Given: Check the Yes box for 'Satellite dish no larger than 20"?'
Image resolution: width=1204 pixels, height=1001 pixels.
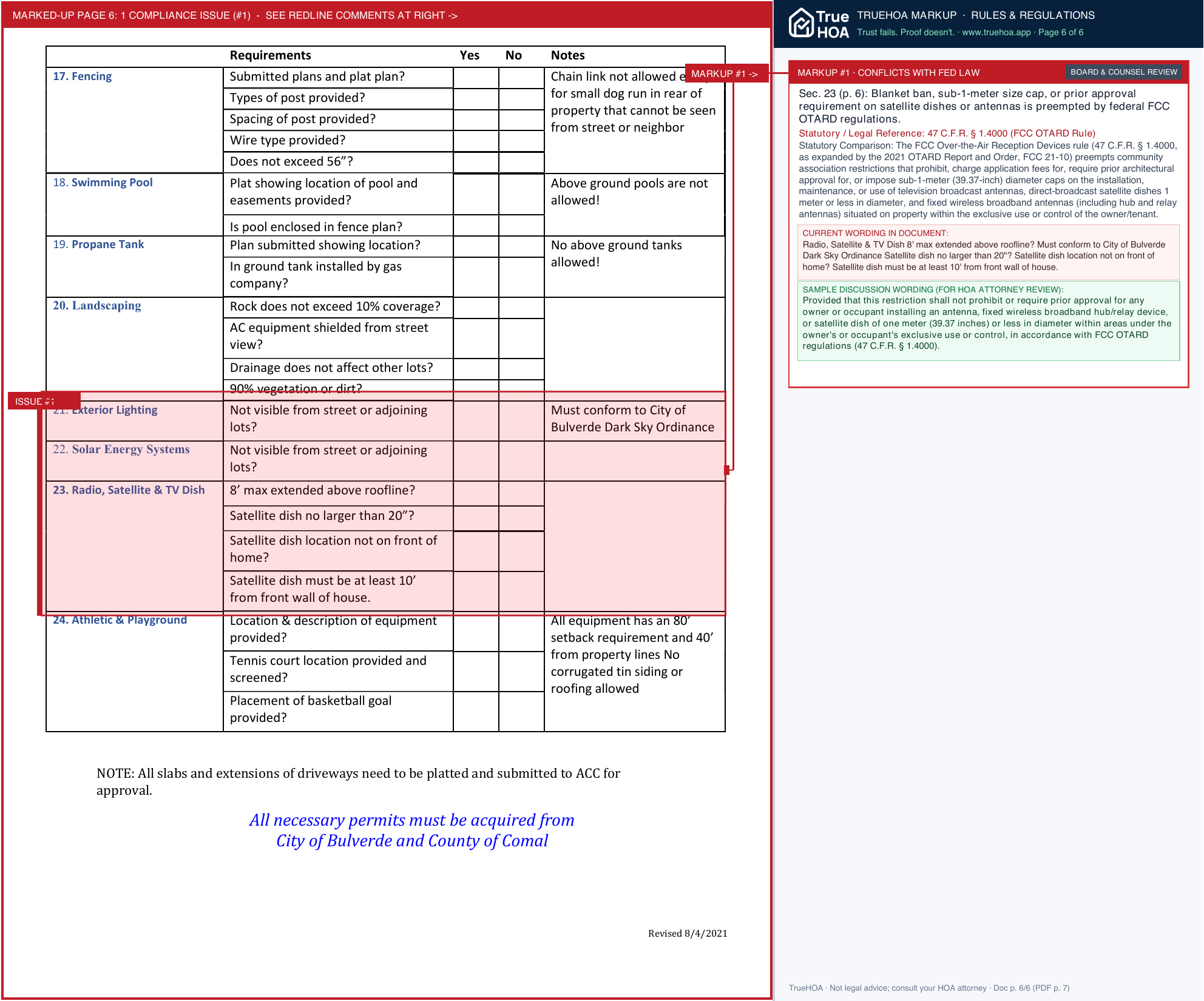Looking at the screenshot, I should point(476,518).
